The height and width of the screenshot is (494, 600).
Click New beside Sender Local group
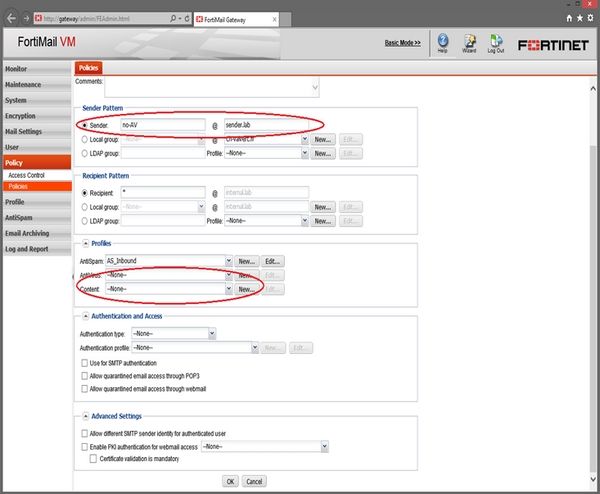tap(323, 140)
